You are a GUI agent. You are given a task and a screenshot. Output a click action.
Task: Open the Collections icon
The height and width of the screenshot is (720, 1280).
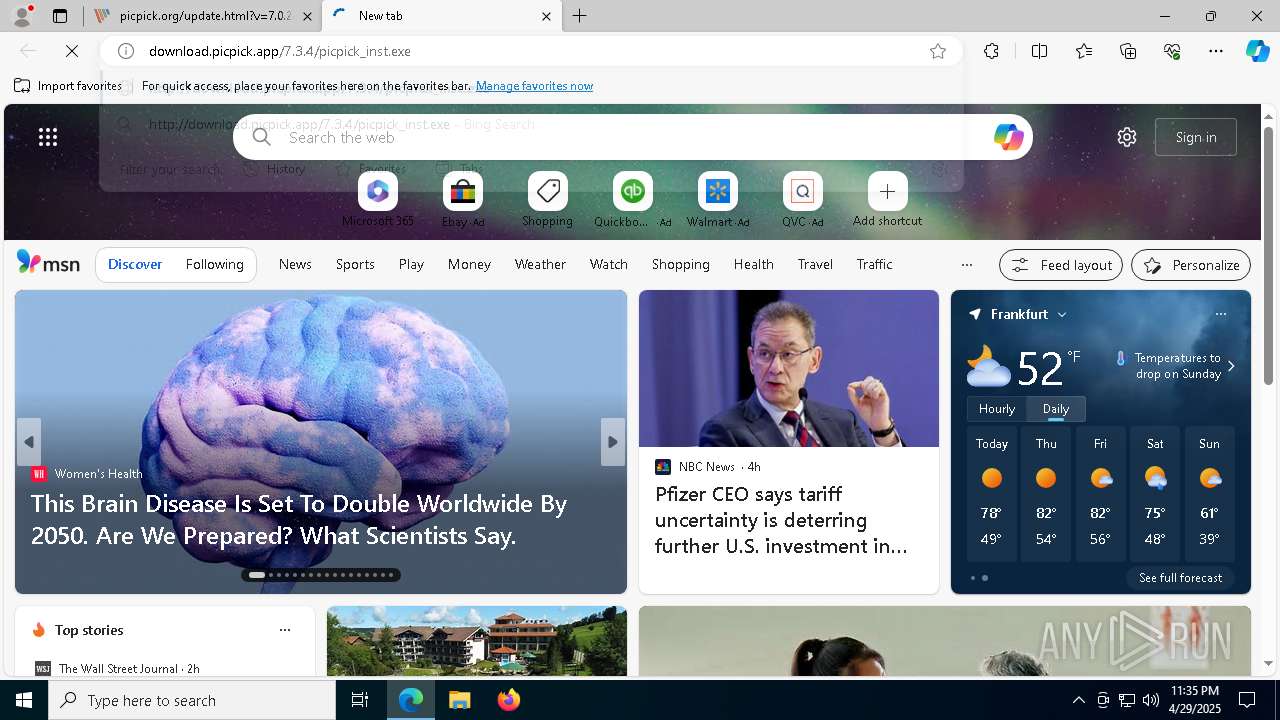[1128, 51]
